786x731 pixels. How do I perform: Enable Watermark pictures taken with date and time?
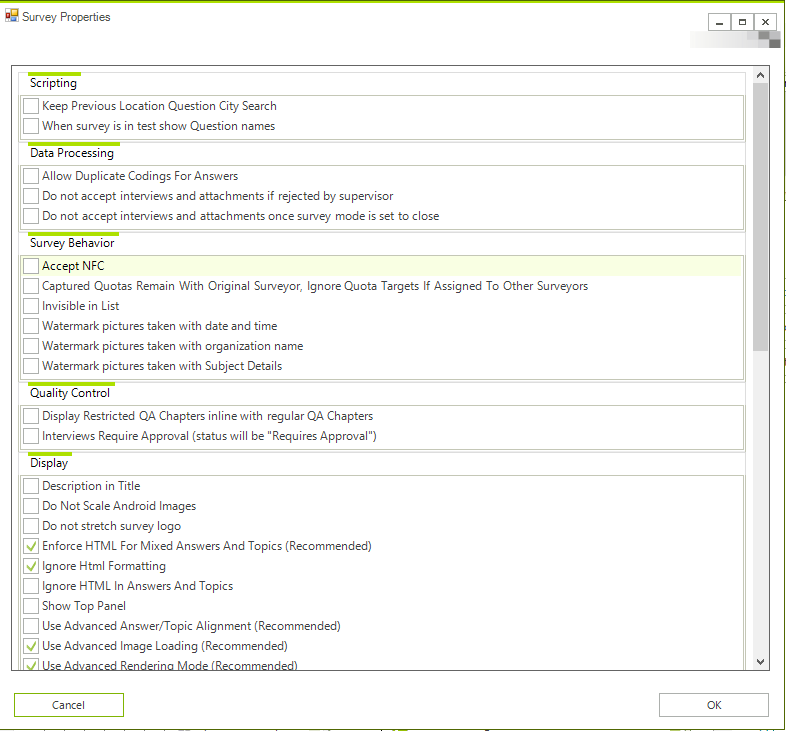coord(31,326)
